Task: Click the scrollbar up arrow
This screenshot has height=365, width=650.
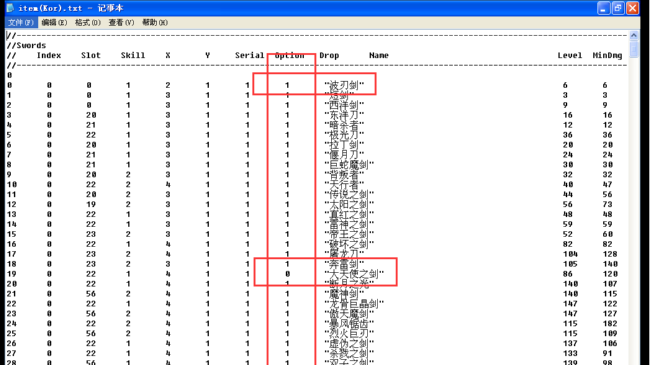Action: pyautogui.click(x=633, y=36)
